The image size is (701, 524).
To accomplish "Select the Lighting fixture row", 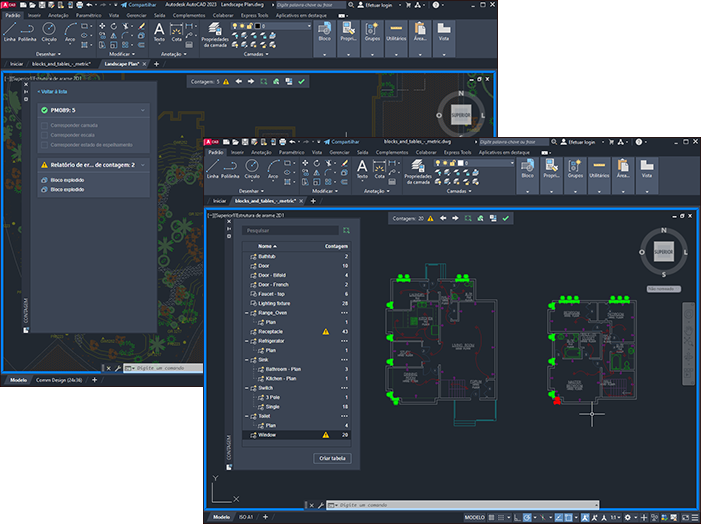I will pos(296,303).
